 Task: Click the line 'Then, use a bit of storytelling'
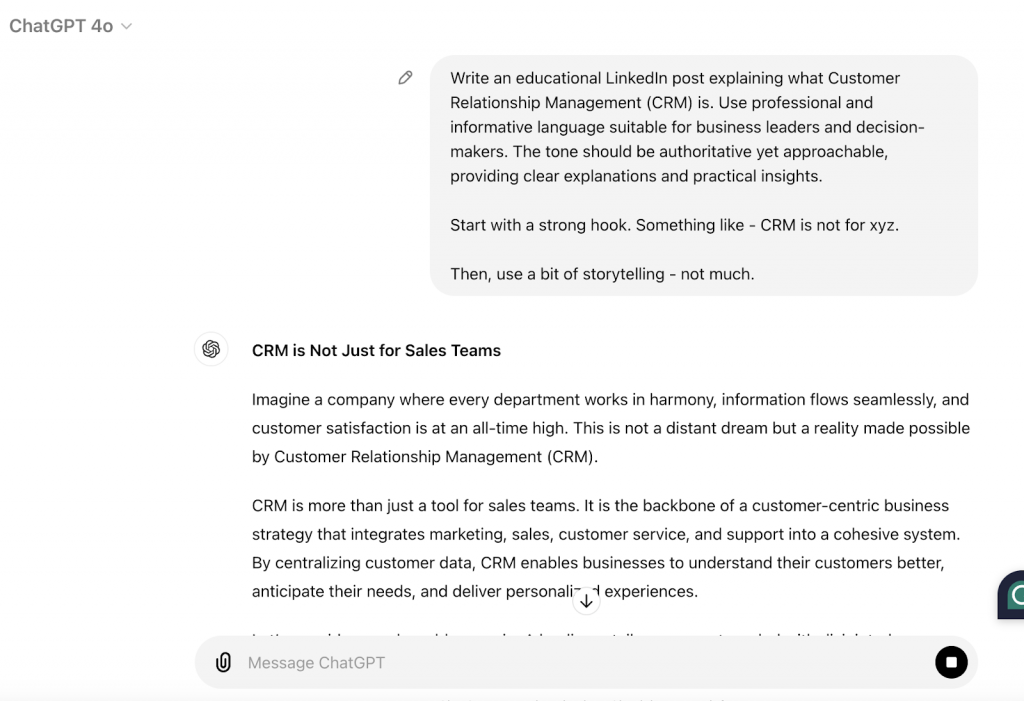click(602, 274)
